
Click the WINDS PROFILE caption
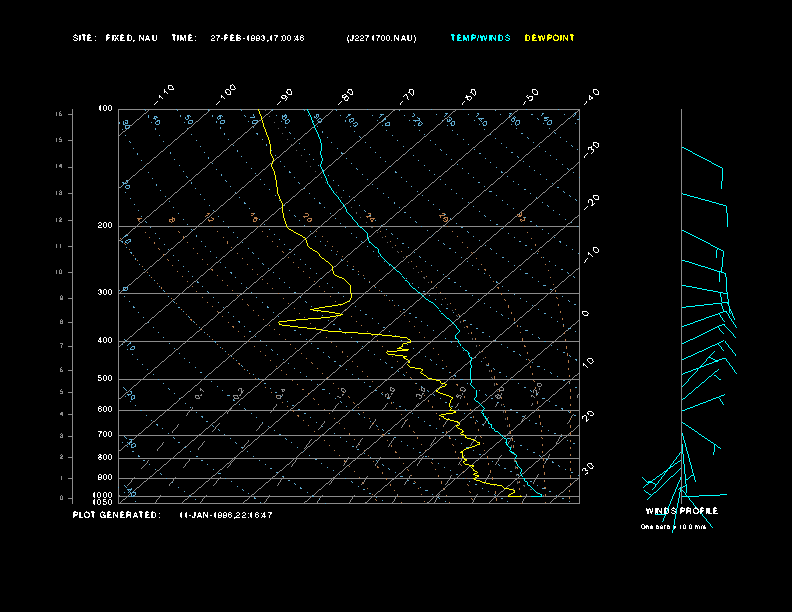point(681,511)
